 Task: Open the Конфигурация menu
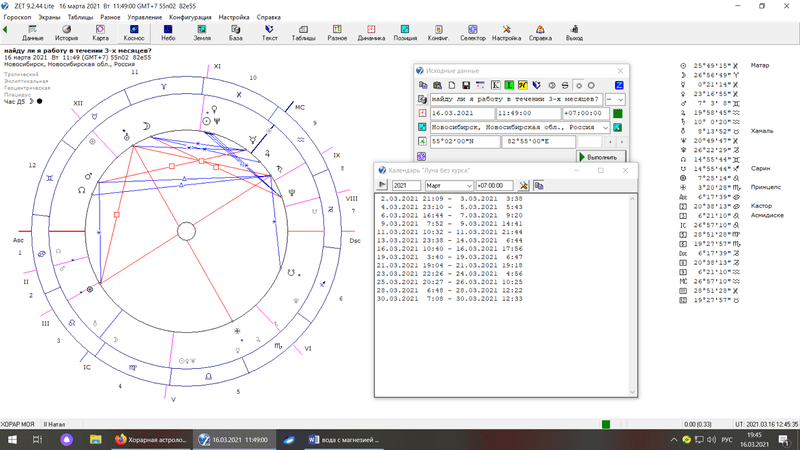pos(189,18)
